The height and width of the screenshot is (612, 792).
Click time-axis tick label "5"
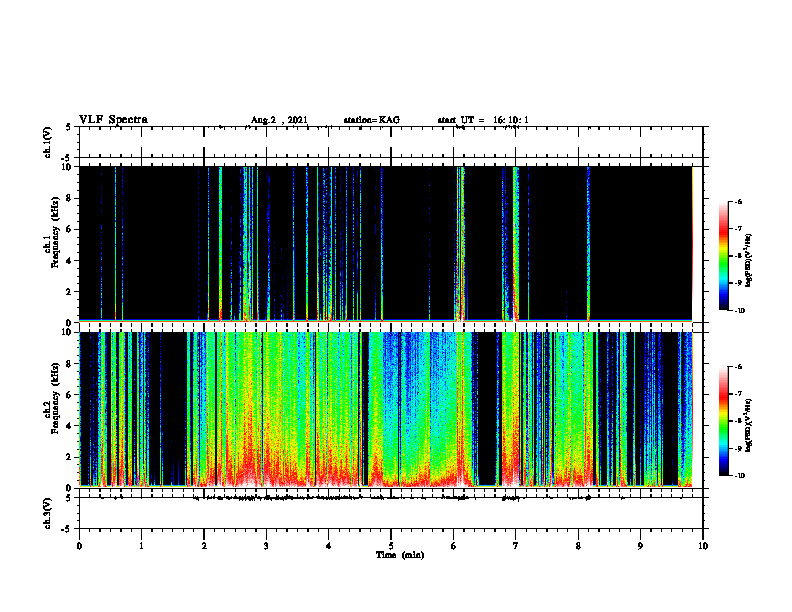click(x=391, y=546)
